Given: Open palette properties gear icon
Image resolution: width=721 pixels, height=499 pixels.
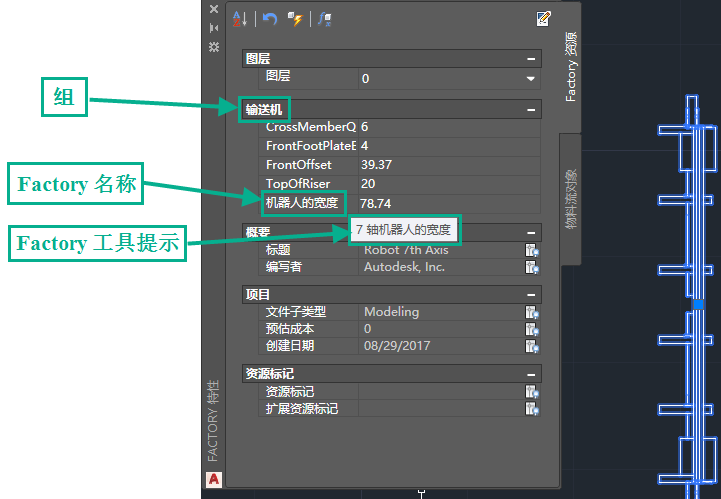Looking at the screenshot, I should point(214,47).
